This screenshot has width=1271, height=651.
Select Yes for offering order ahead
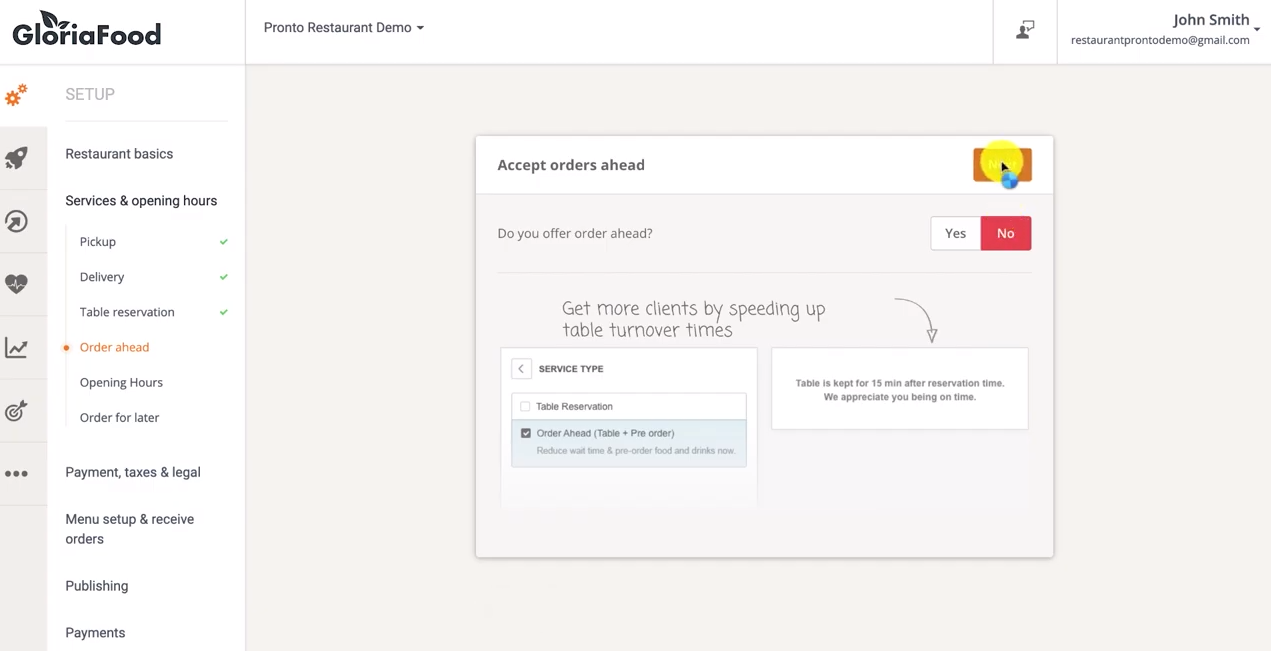pos(955,233)
